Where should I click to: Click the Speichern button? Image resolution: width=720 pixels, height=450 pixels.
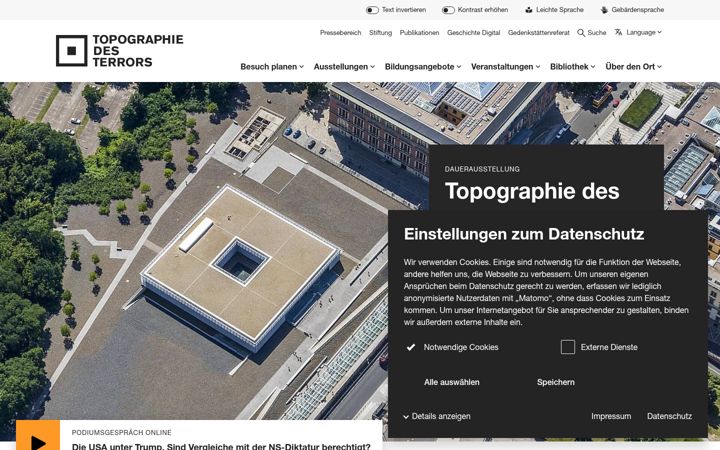(556, 382)
